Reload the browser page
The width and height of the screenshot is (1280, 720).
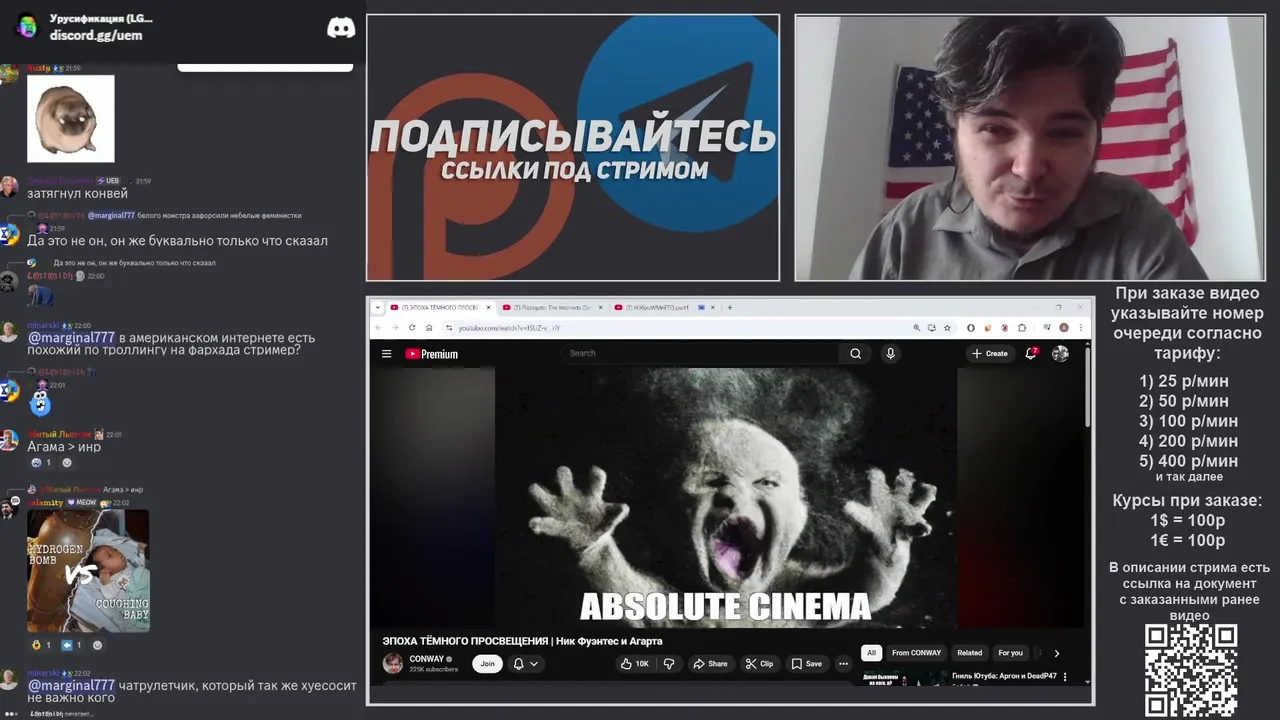click(x=412, y=327)
